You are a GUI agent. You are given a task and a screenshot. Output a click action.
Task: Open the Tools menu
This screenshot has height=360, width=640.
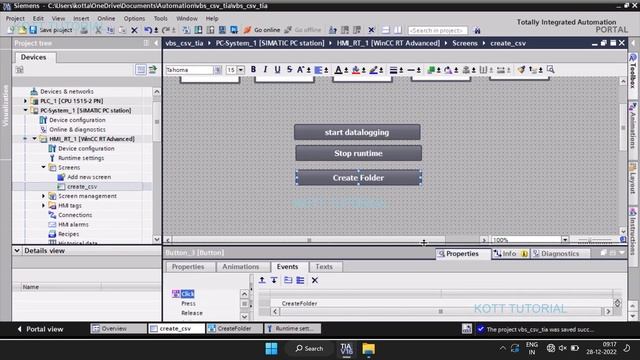pyautogui.click(x=160, y=18)
